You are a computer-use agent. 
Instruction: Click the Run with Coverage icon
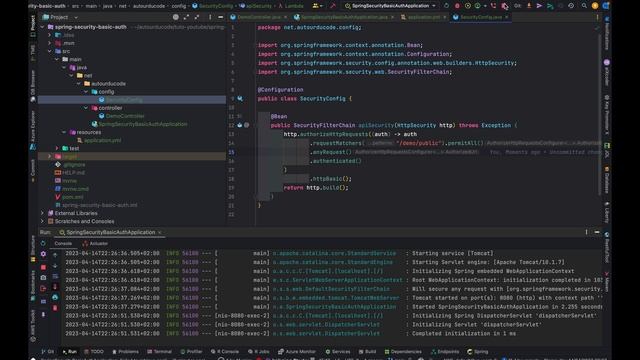[x=468, y=6]
